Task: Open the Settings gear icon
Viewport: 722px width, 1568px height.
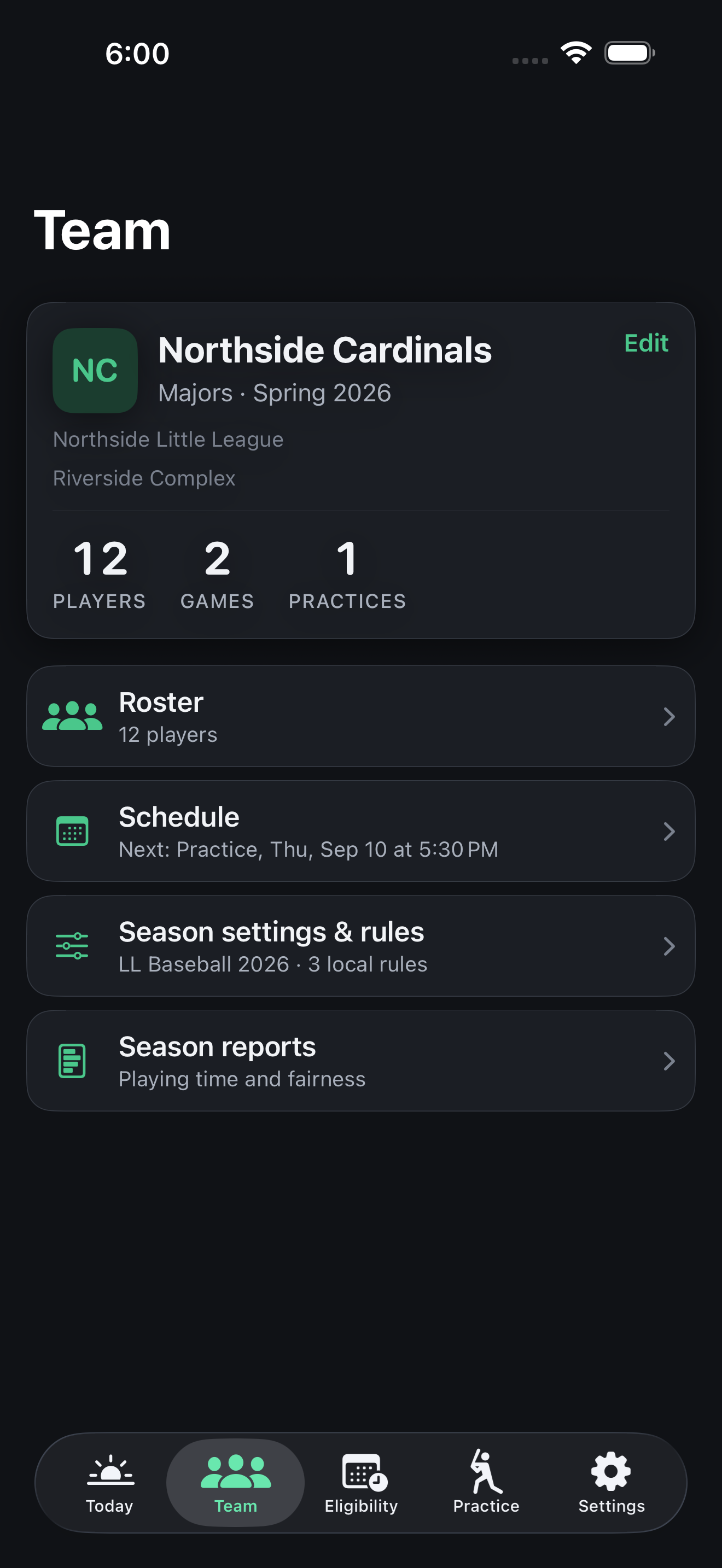Action: point(611,1472)
